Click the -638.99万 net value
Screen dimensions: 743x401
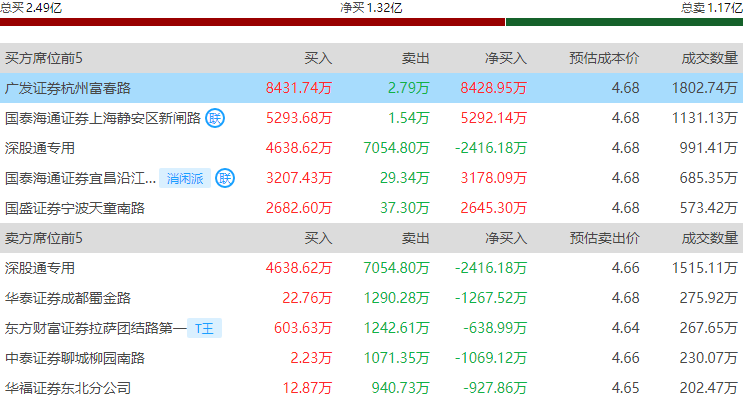click(495, 328)
